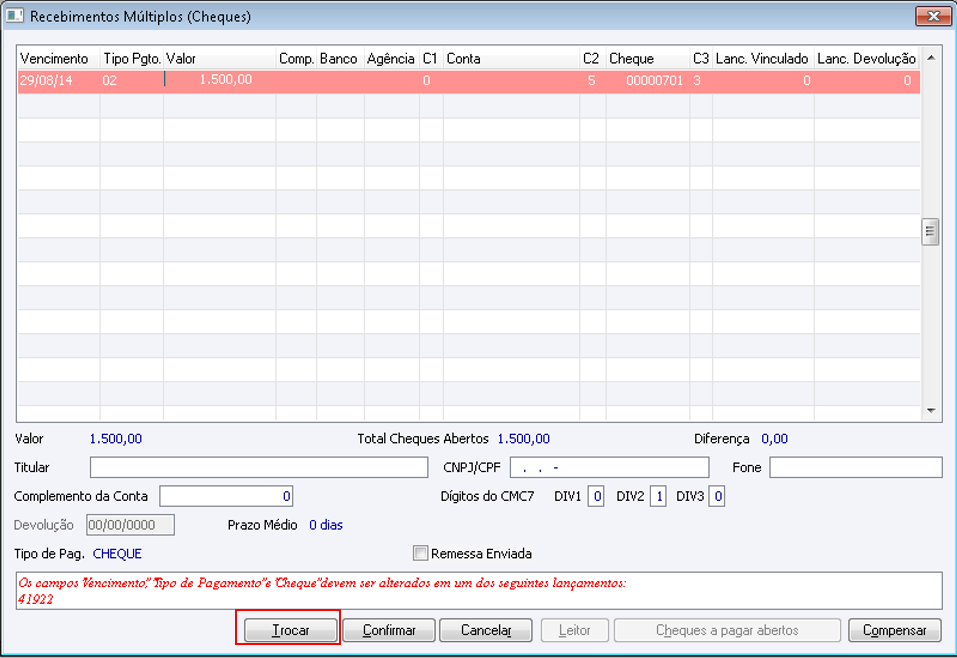Click the grid's vertical scrollbar thumb
Viewport: 957px width, 658px height.
point(930,231)
